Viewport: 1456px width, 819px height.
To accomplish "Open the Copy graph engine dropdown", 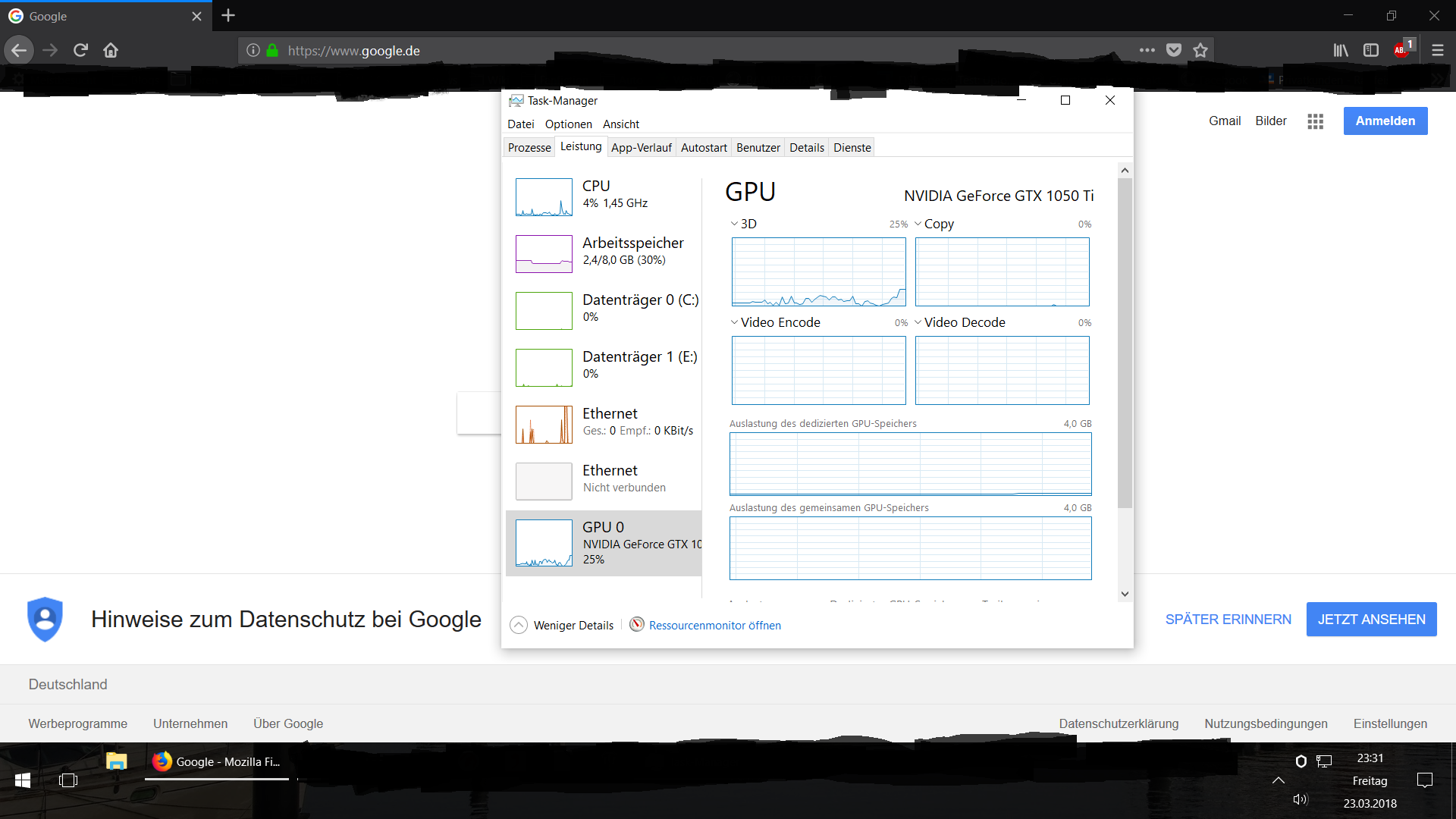I will [918, 224].
